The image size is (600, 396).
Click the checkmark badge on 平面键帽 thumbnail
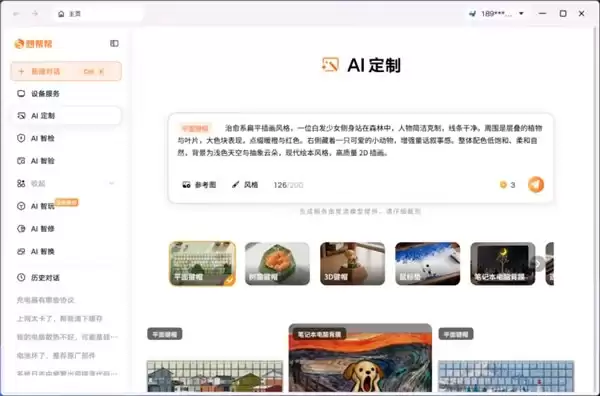coord(230,280)
